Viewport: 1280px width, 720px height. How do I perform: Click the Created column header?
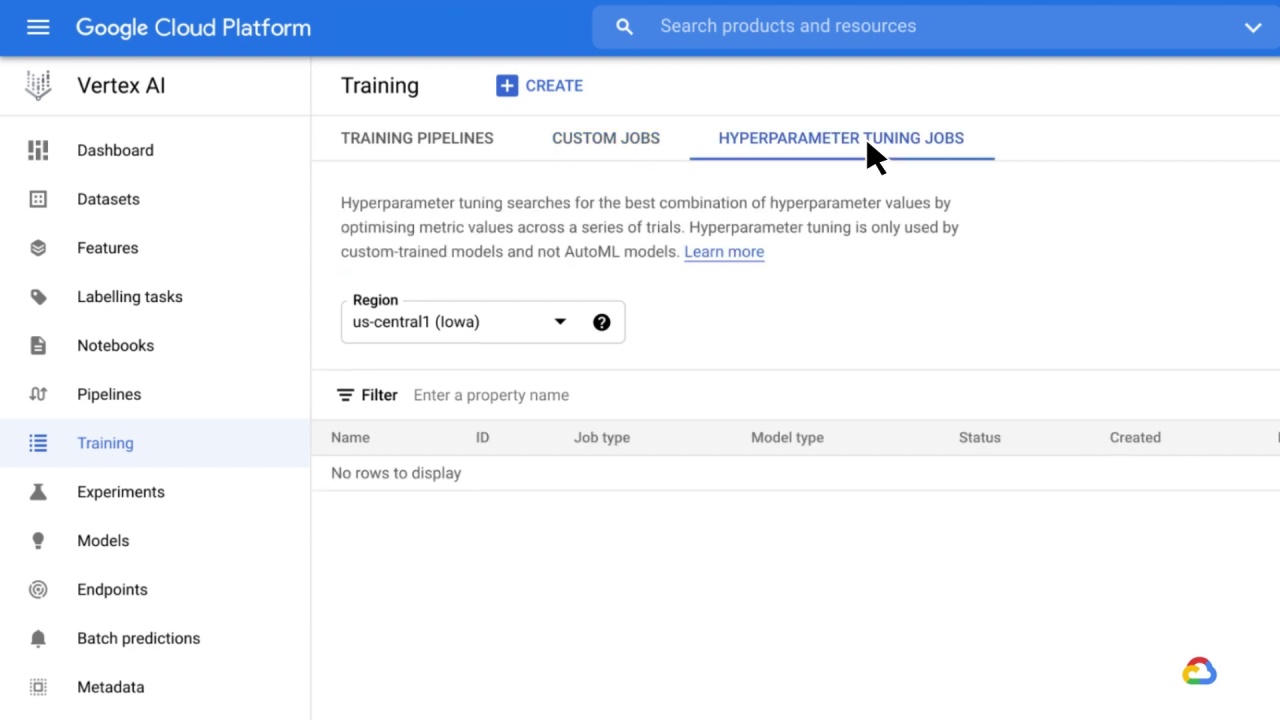1135,438
